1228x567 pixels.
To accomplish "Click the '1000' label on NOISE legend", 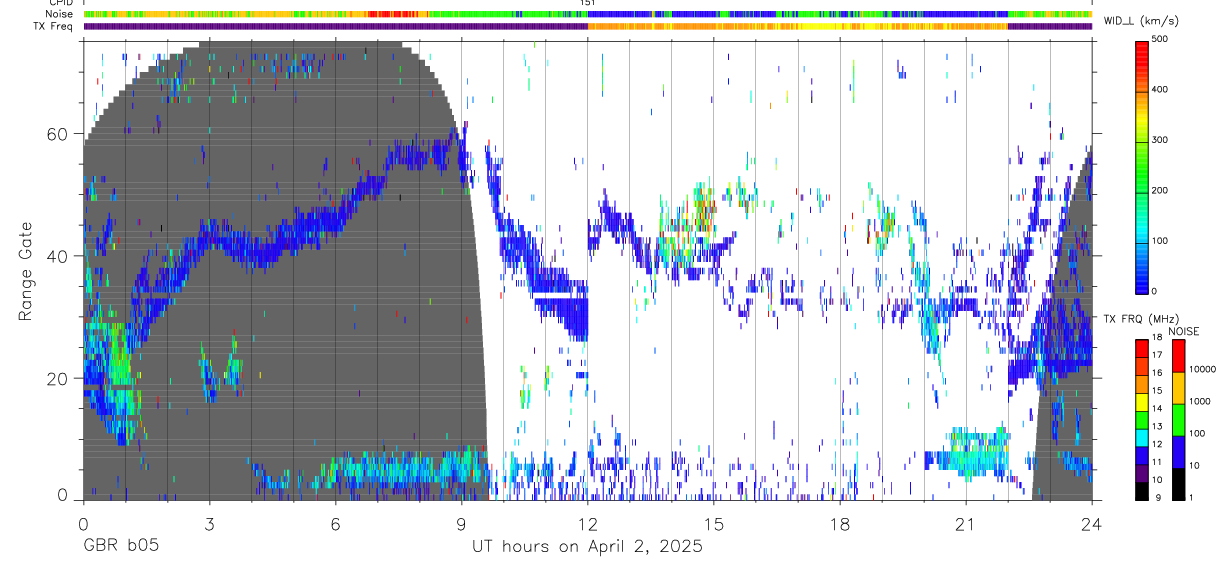I will point(1200,401).
